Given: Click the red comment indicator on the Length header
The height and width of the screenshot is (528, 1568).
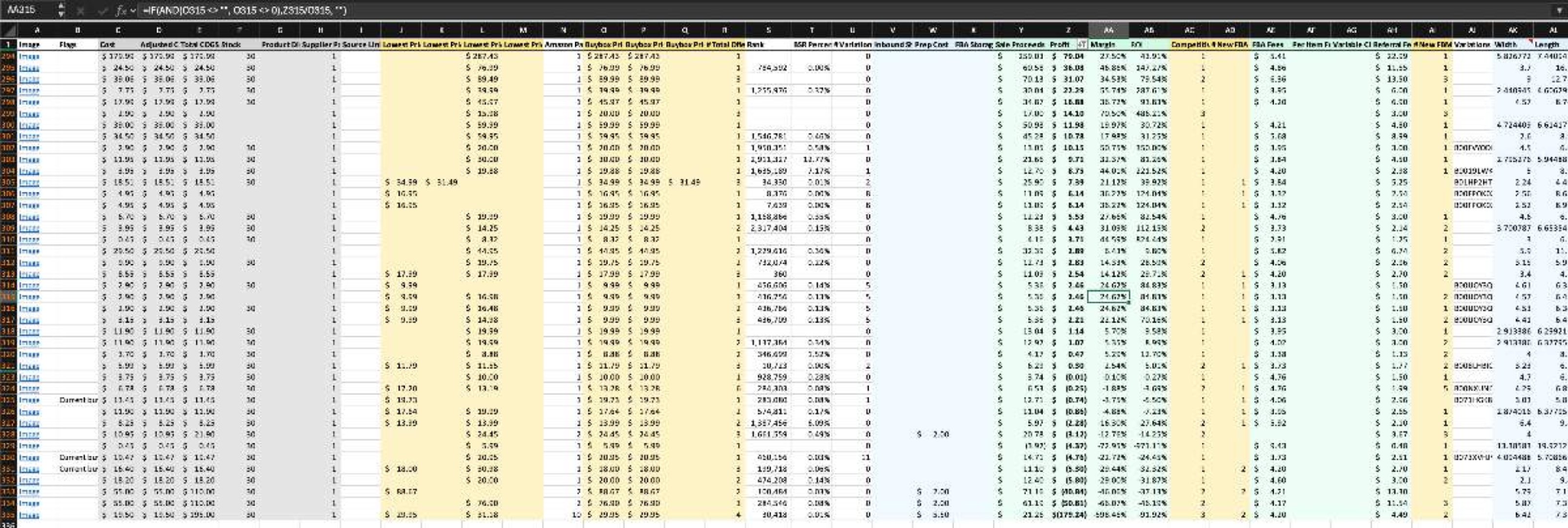Looking at the screenshot, I should click(x=1531, y=40).
